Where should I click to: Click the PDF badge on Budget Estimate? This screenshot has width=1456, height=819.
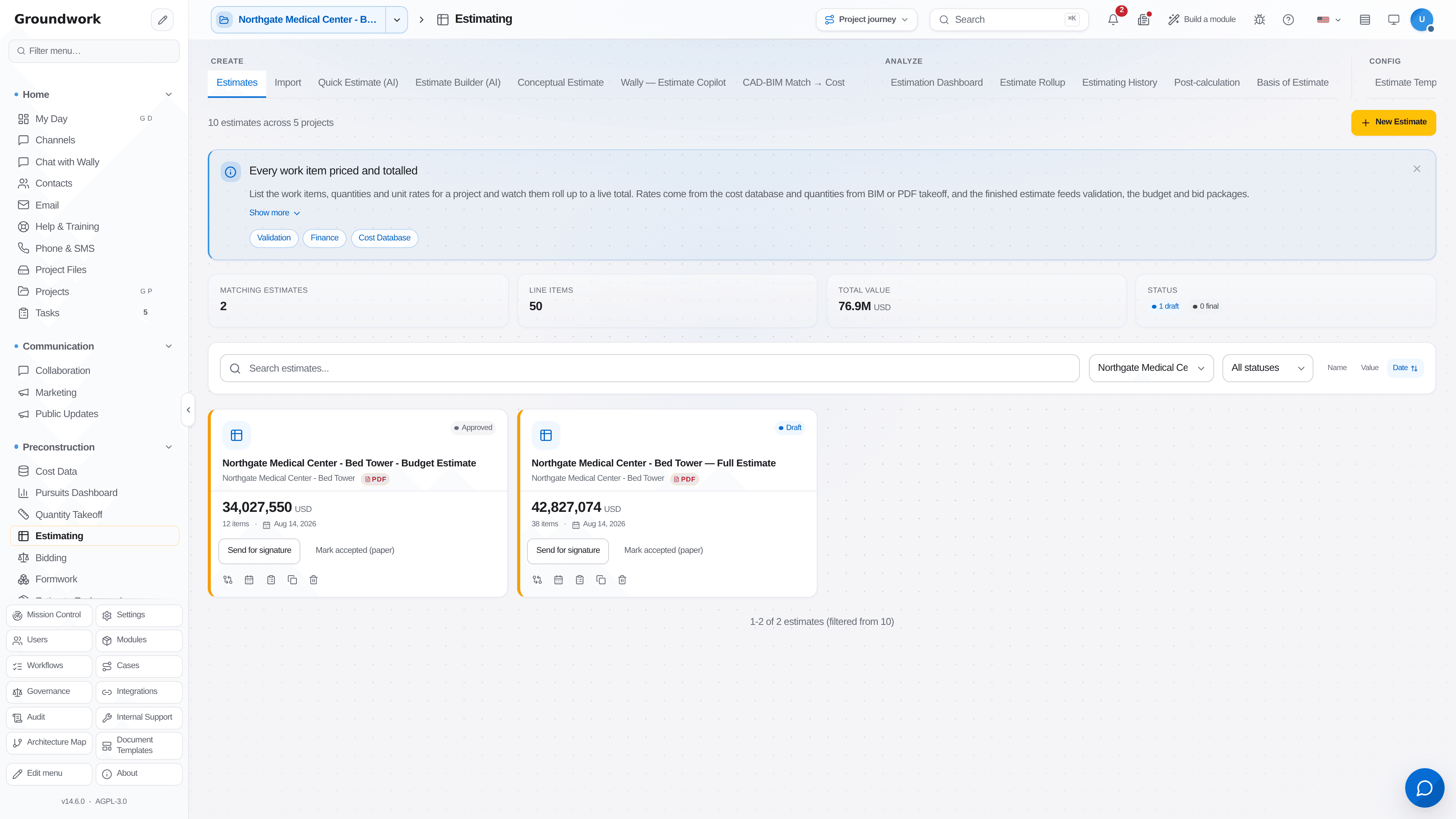tap(375, 479)
